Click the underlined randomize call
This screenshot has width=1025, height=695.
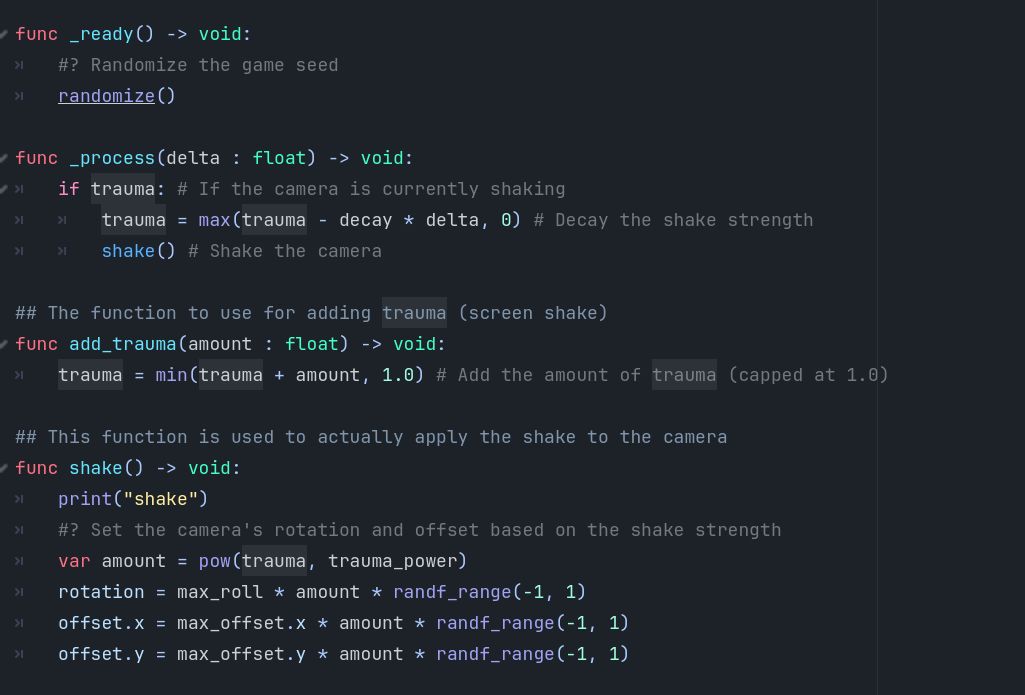pos(106,96)
